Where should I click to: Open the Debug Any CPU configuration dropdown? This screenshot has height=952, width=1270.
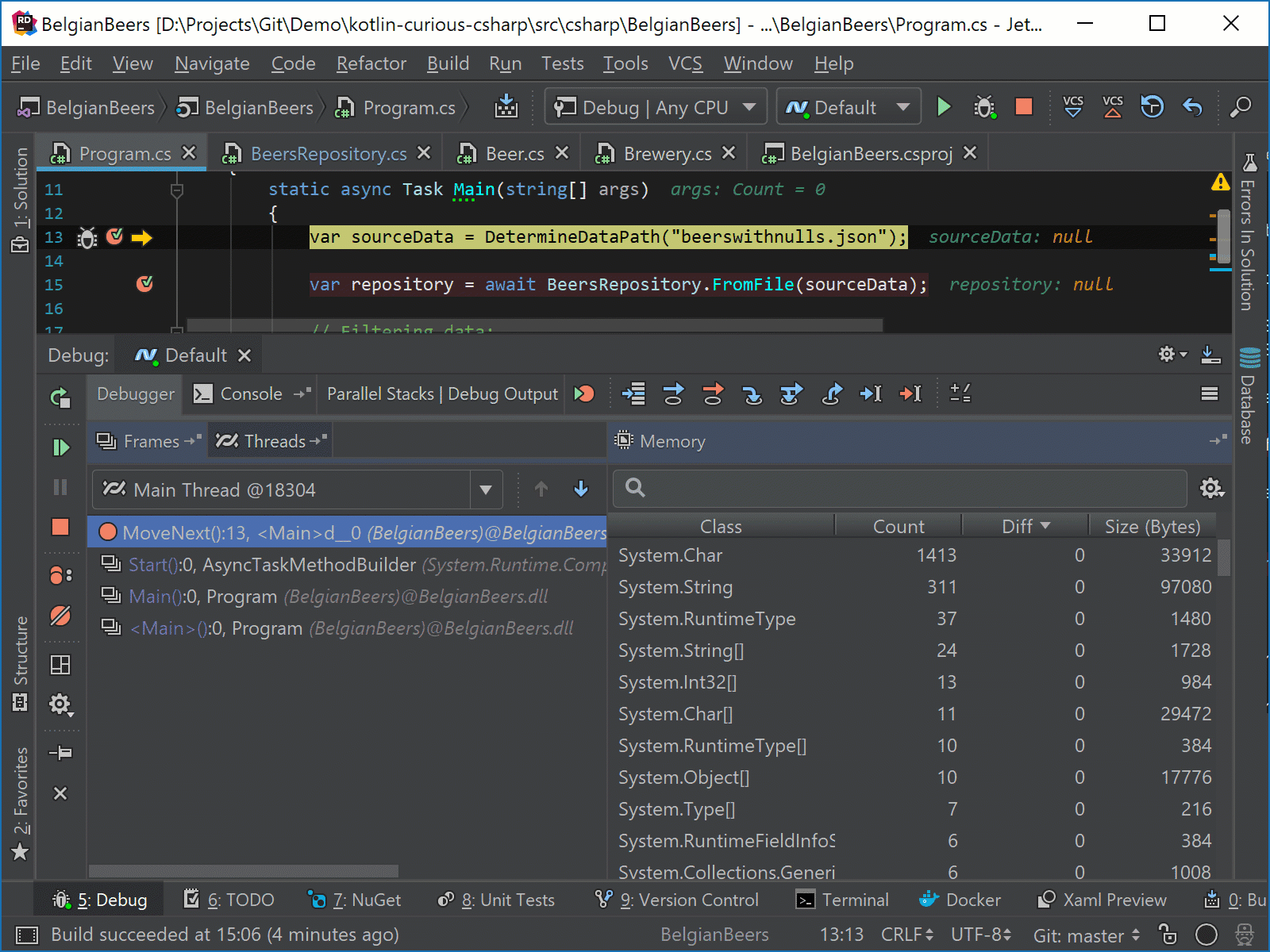coord(747,106)
